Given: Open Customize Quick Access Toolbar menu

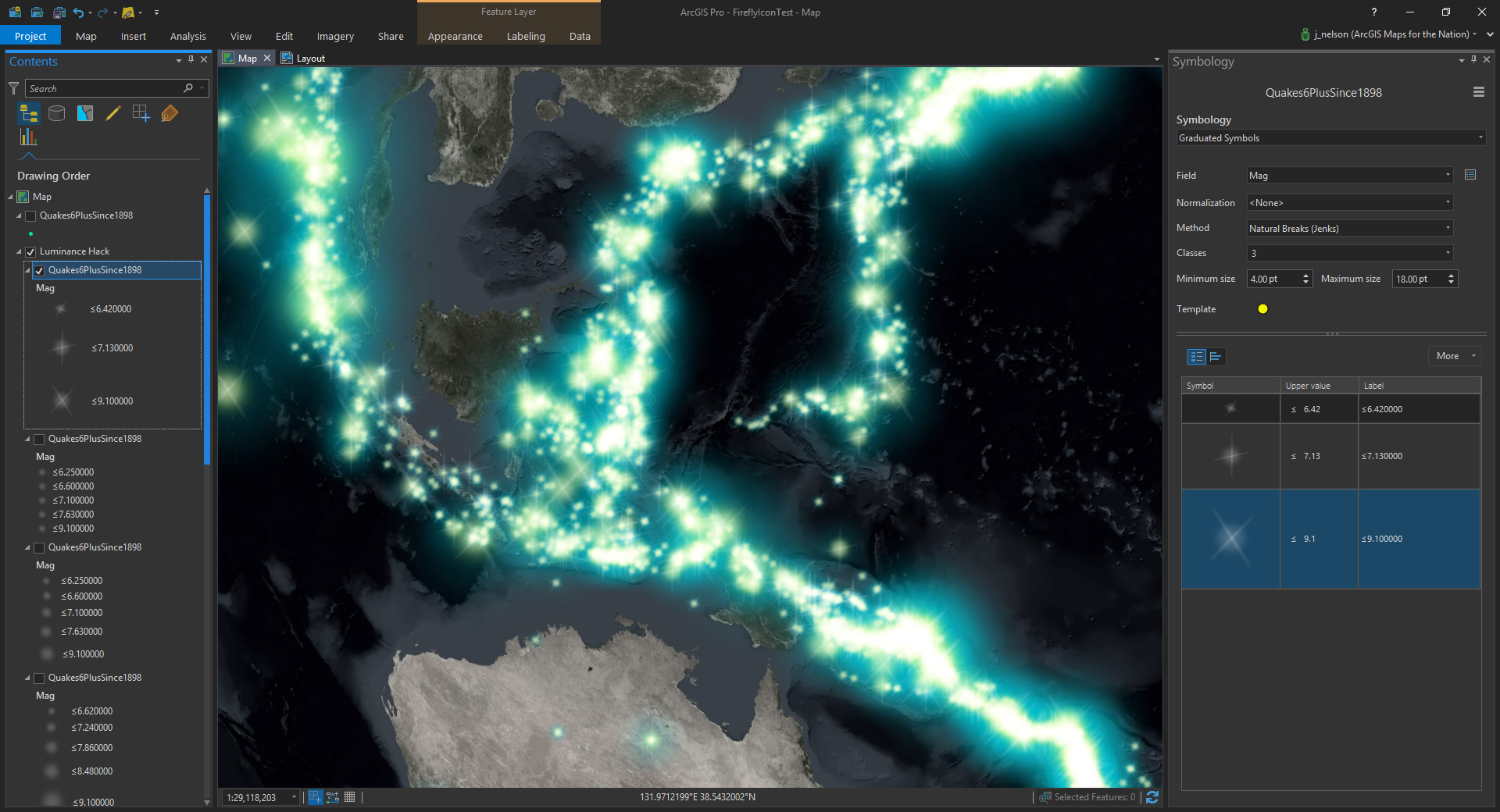Looking at the screenshot, I should [x=157, y=12].
